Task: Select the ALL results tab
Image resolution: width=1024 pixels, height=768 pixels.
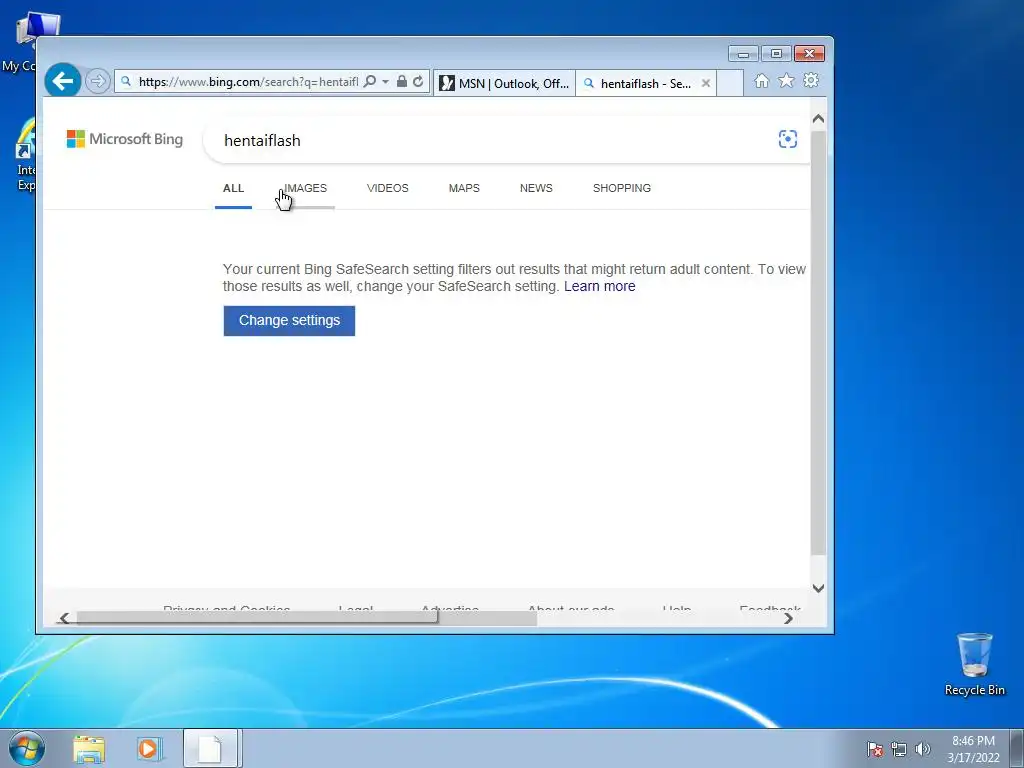Action: (233, 188)
